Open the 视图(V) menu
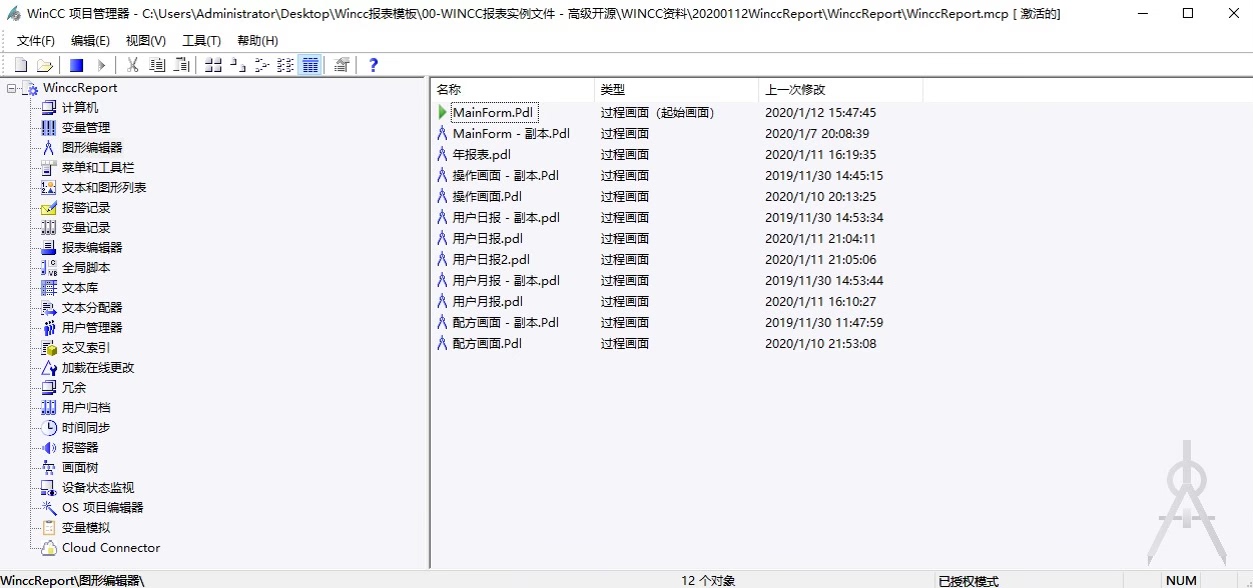The width and height of the screenshot is (1253, 588). tap(146, 41)
